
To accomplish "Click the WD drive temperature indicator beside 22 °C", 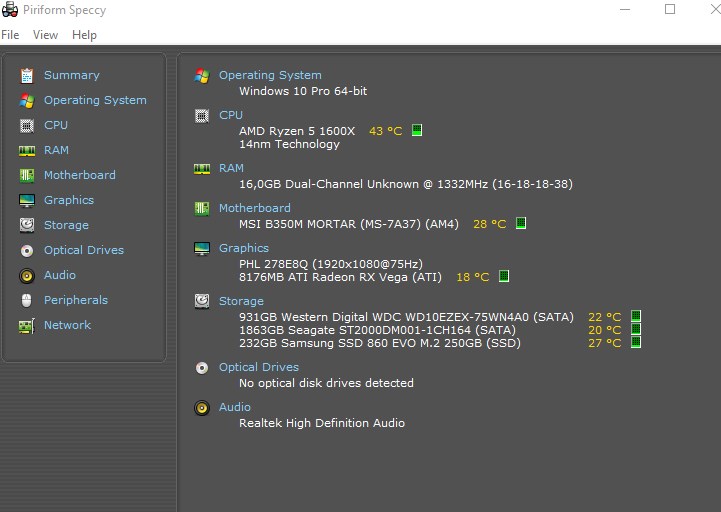I will click(636, 316).
